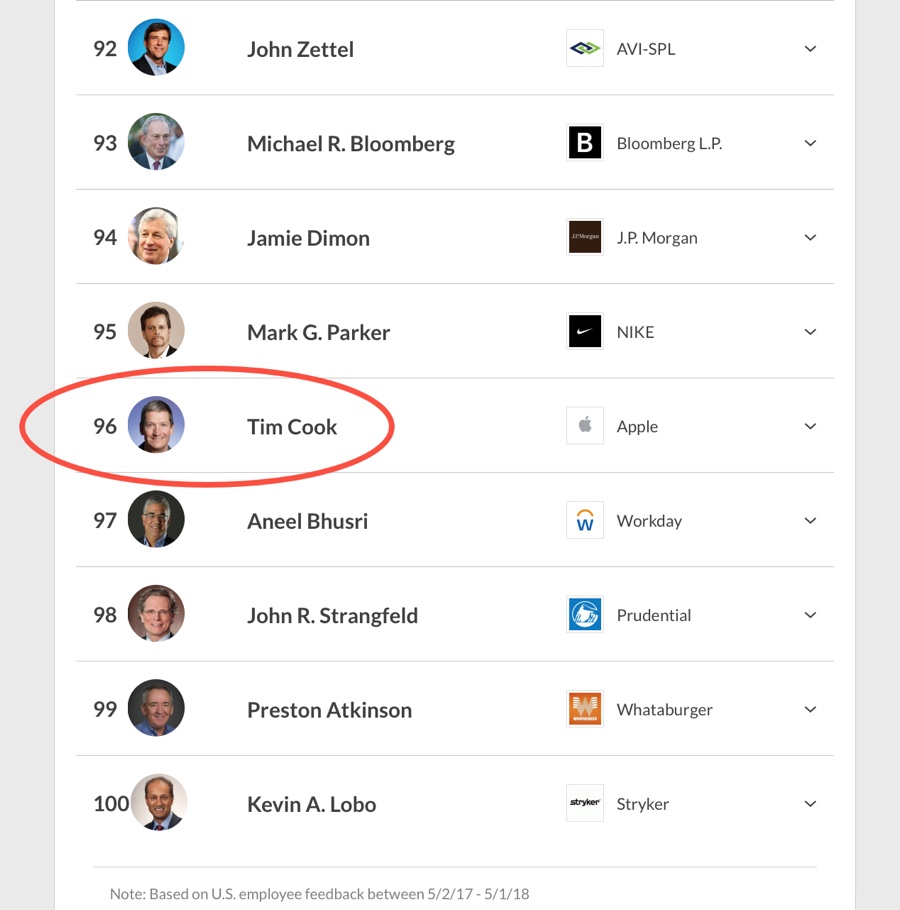Click John R. Strangfeld's portrait photo
Screen dimensions: 900x910
click(156, 614)
